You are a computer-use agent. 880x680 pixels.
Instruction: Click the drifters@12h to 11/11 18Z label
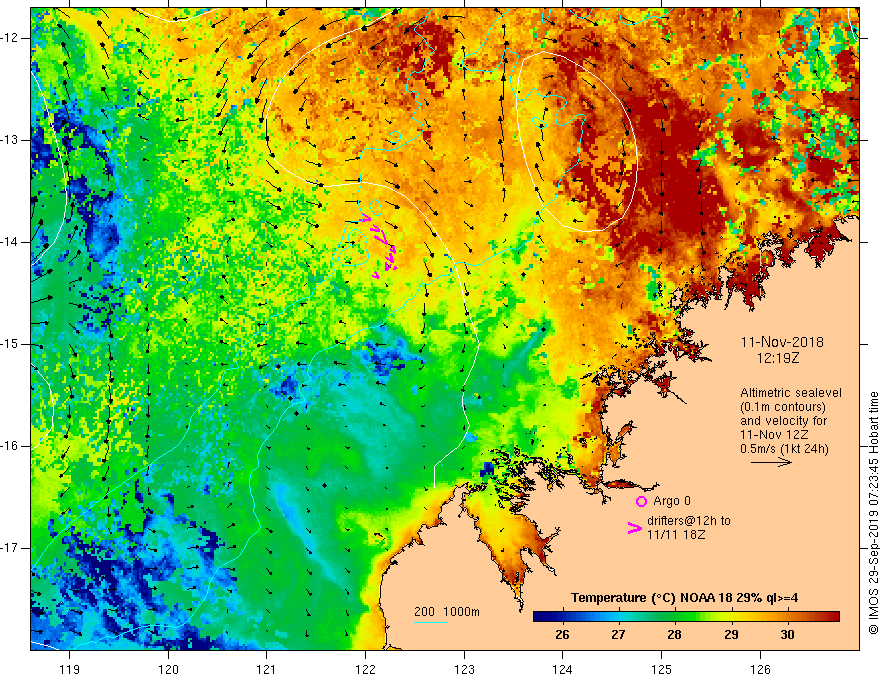(x=689, y=527)
